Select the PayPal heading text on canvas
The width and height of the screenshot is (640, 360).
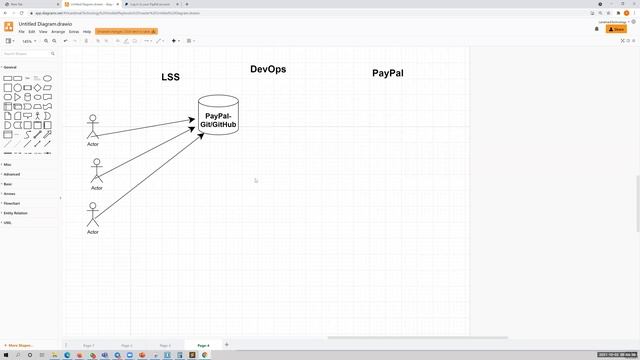(x=388, y=73)
